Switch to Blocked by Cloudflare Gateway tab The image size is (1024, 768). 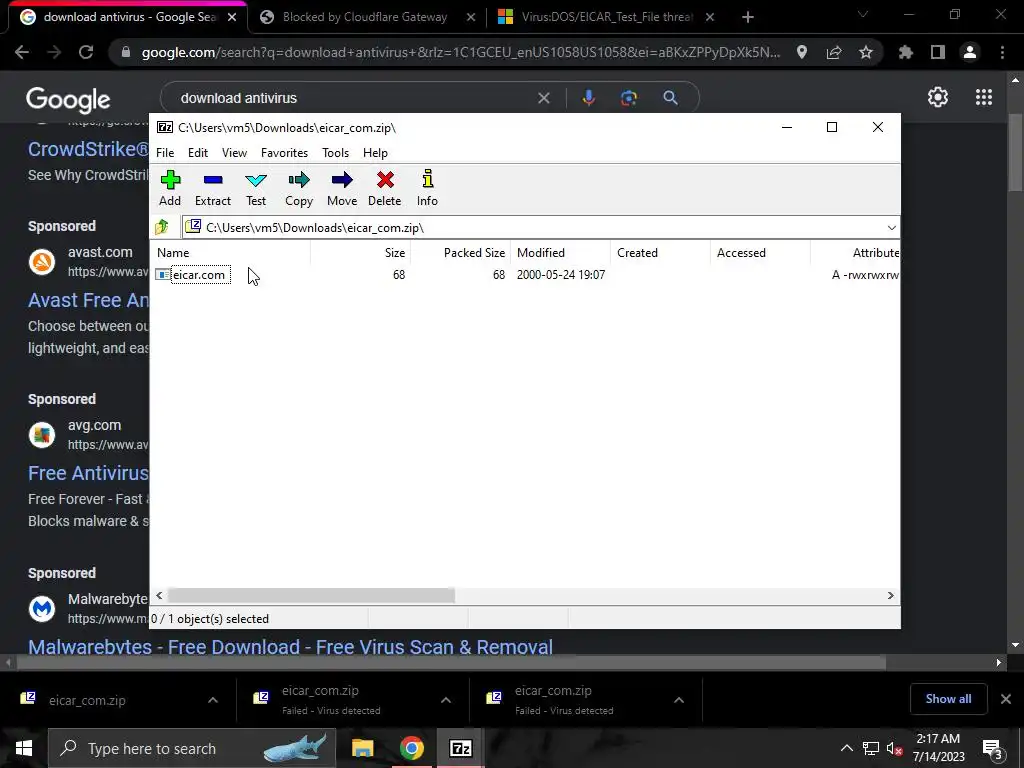coord(364,17)
